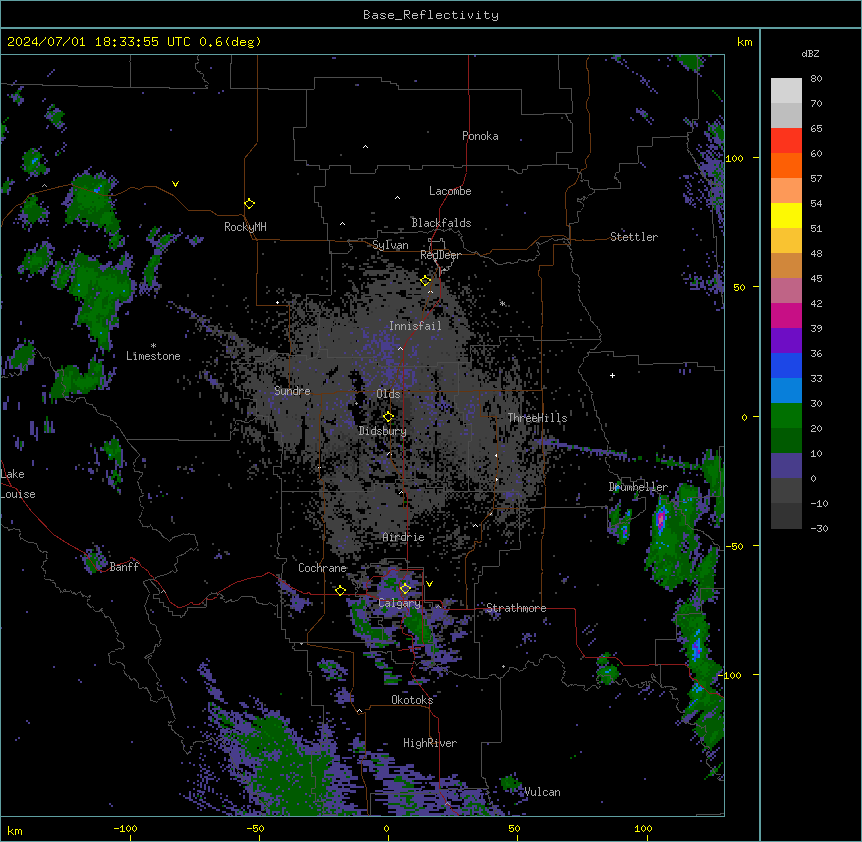The height and width of the screenshot is (842, 862).
Task: Click the Olds town label
Action: click(x=388, y=394)
